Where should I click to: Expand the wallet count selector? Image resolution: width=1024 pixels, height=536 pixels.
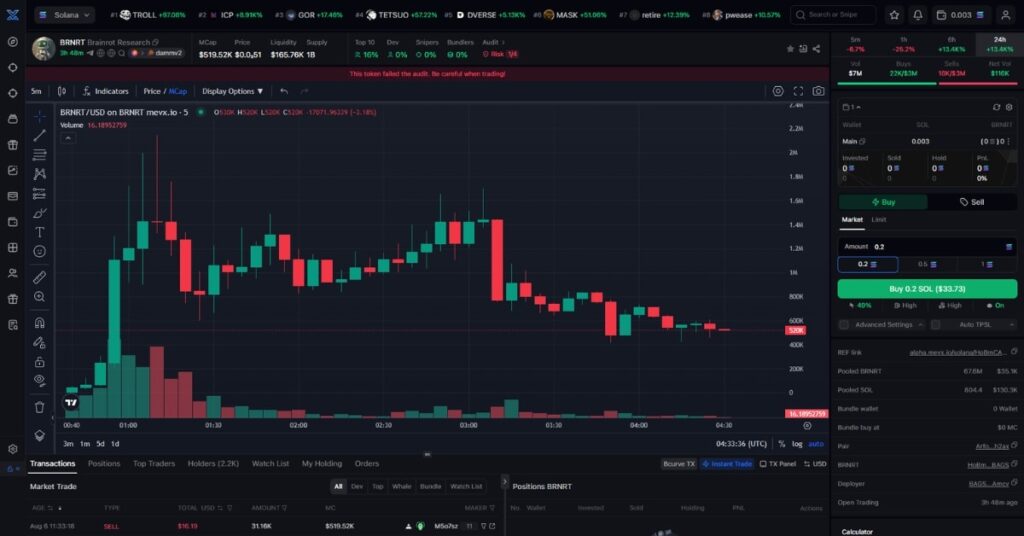(x=852, y=107)
